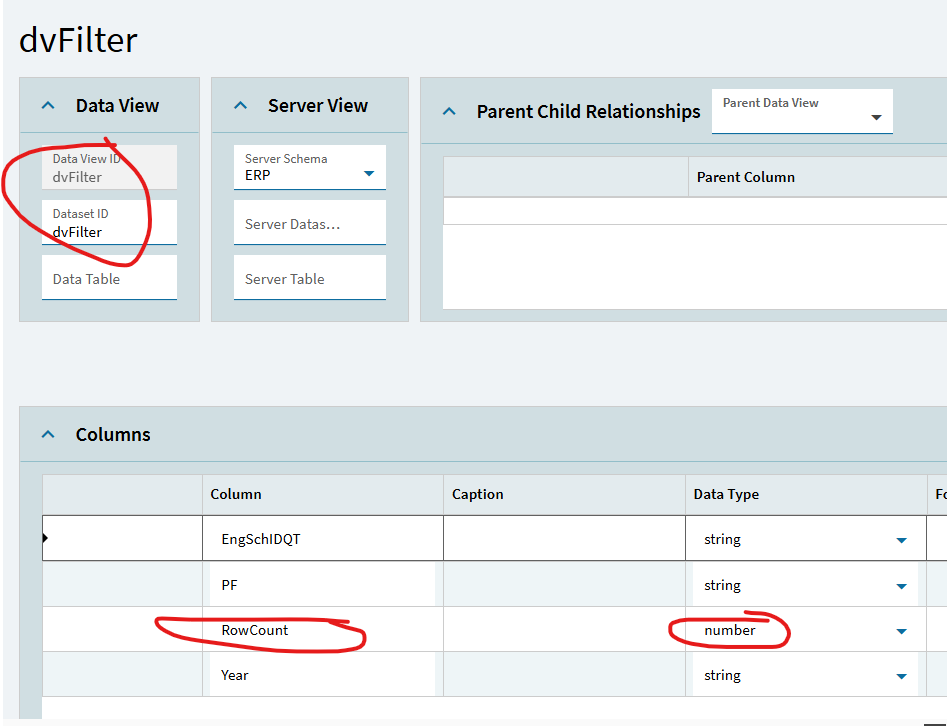Image resolution: width=947 pixels, height=726 pixels.
Task: Click the Caption cell for RowCount
Action: click(564, 629)
